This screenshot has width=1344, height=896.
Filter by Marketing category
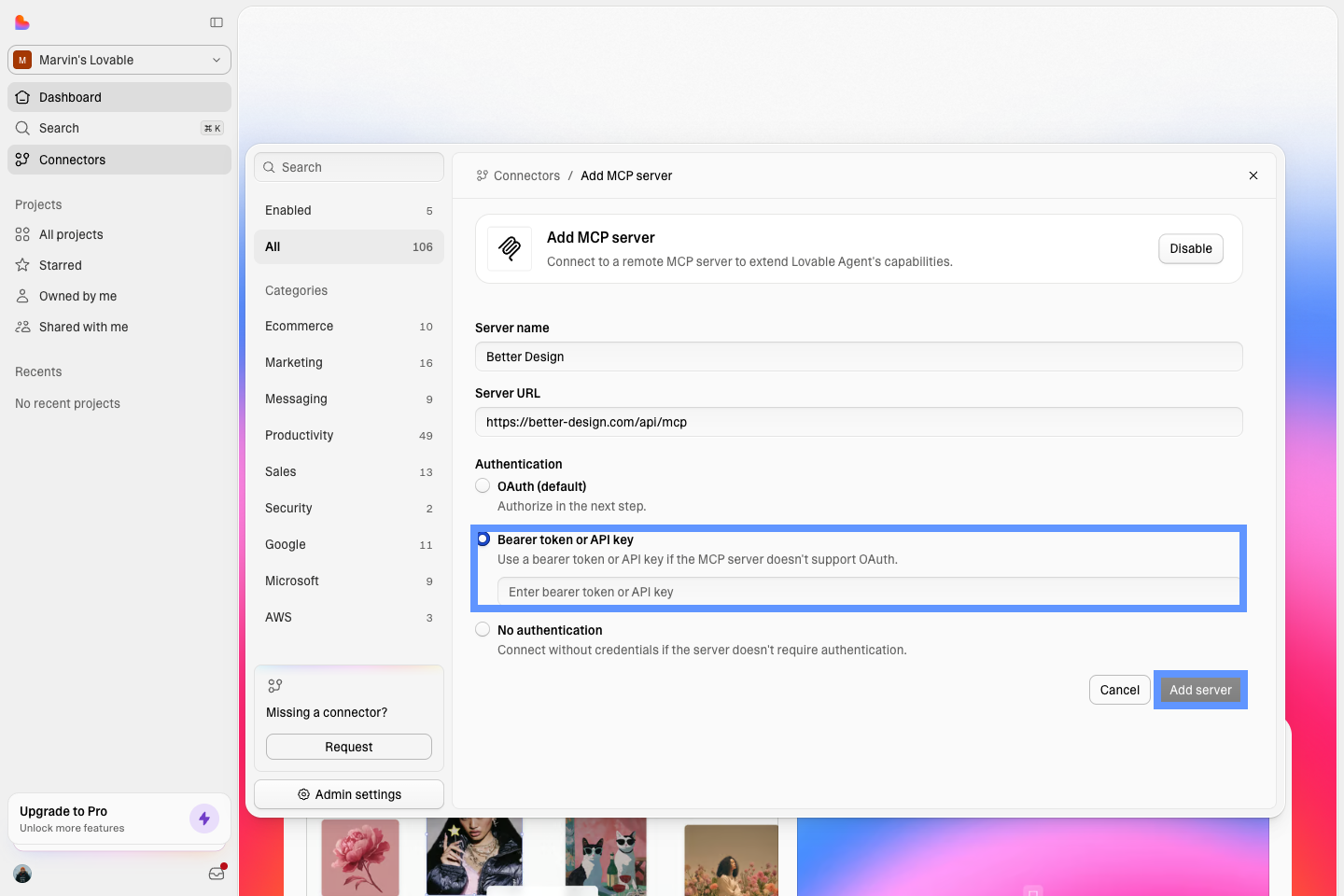pos(349,362)
